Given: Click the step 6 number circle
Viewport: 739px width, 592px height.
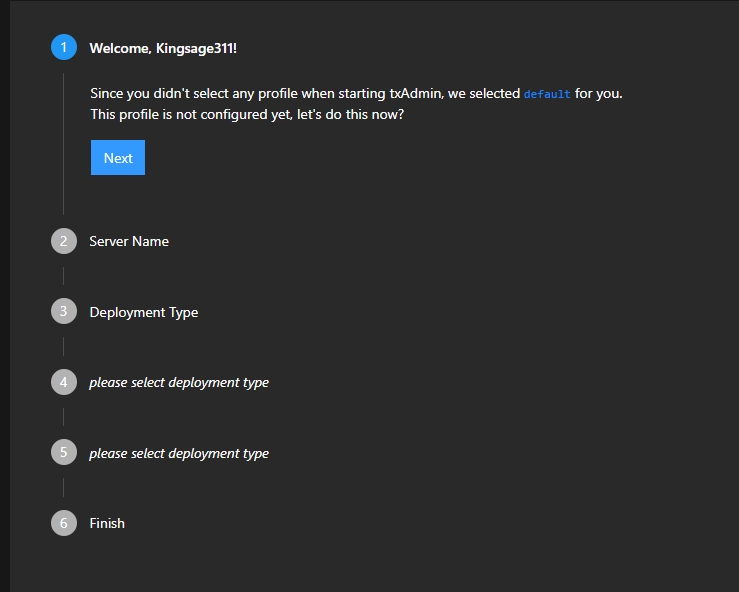Looking at the screenshot, I should click(63, 523).
